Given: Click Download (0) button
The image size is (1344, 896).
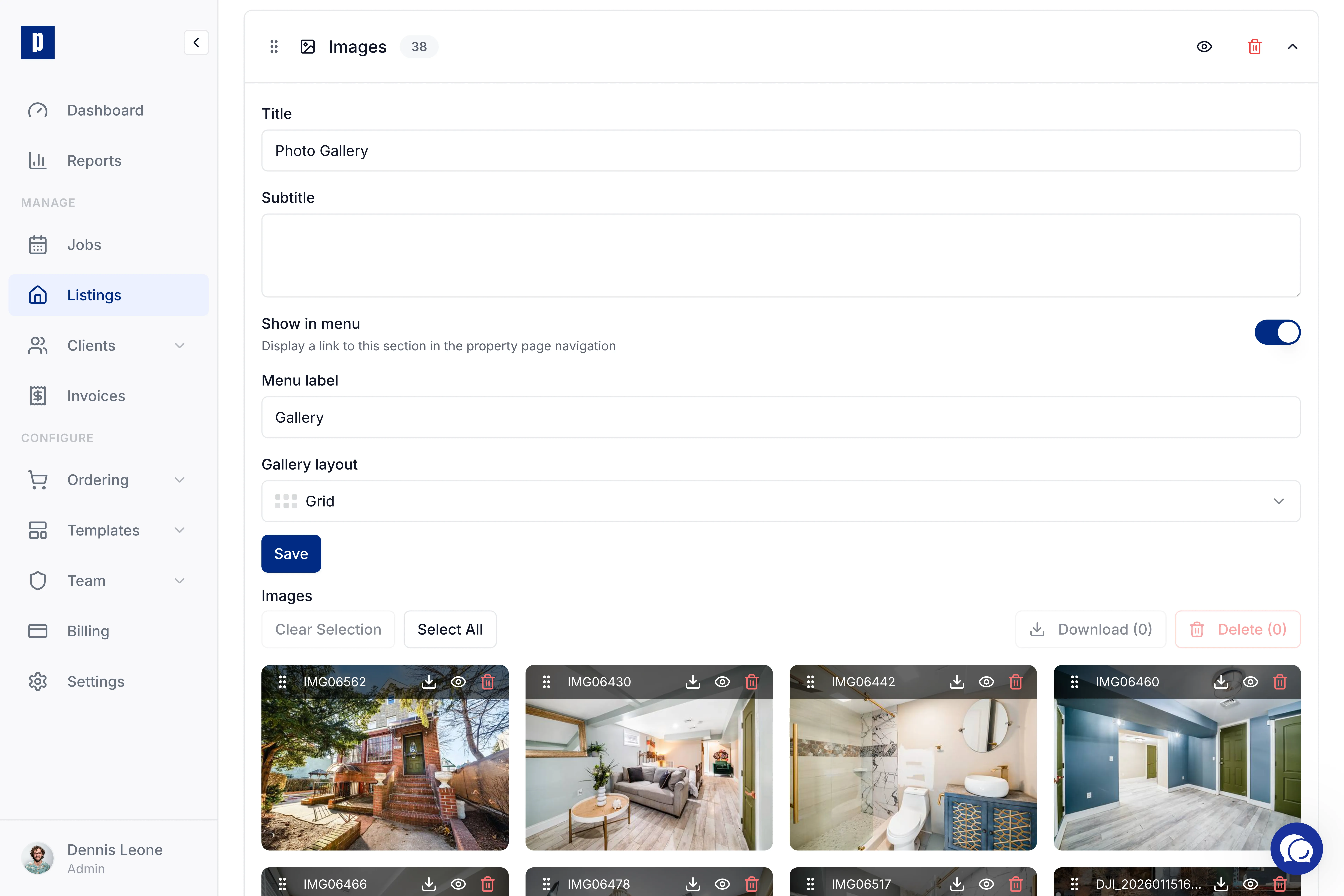Looking at the screenshot, I should [x=1090, y=629].
